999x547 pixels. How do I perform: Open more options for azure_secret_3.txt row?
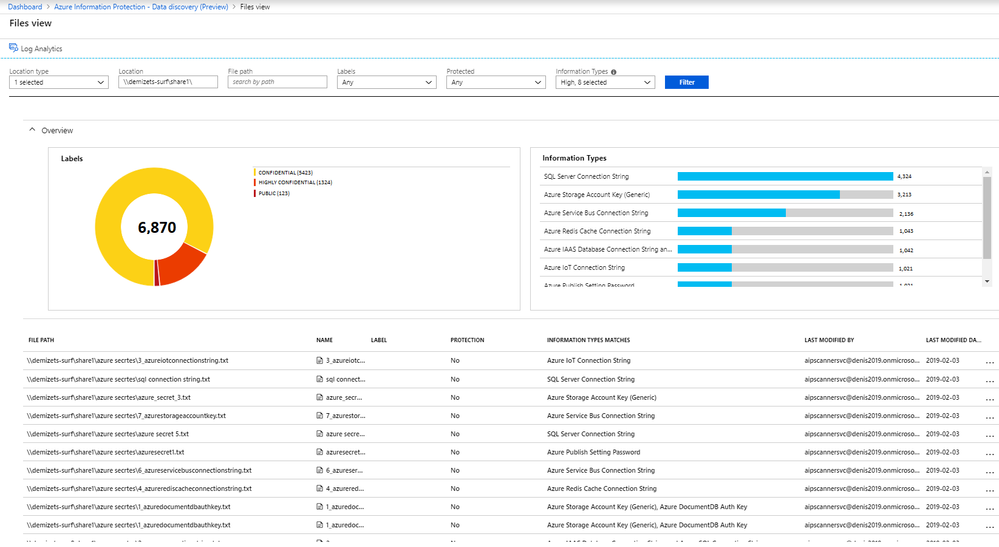point(989,399)
